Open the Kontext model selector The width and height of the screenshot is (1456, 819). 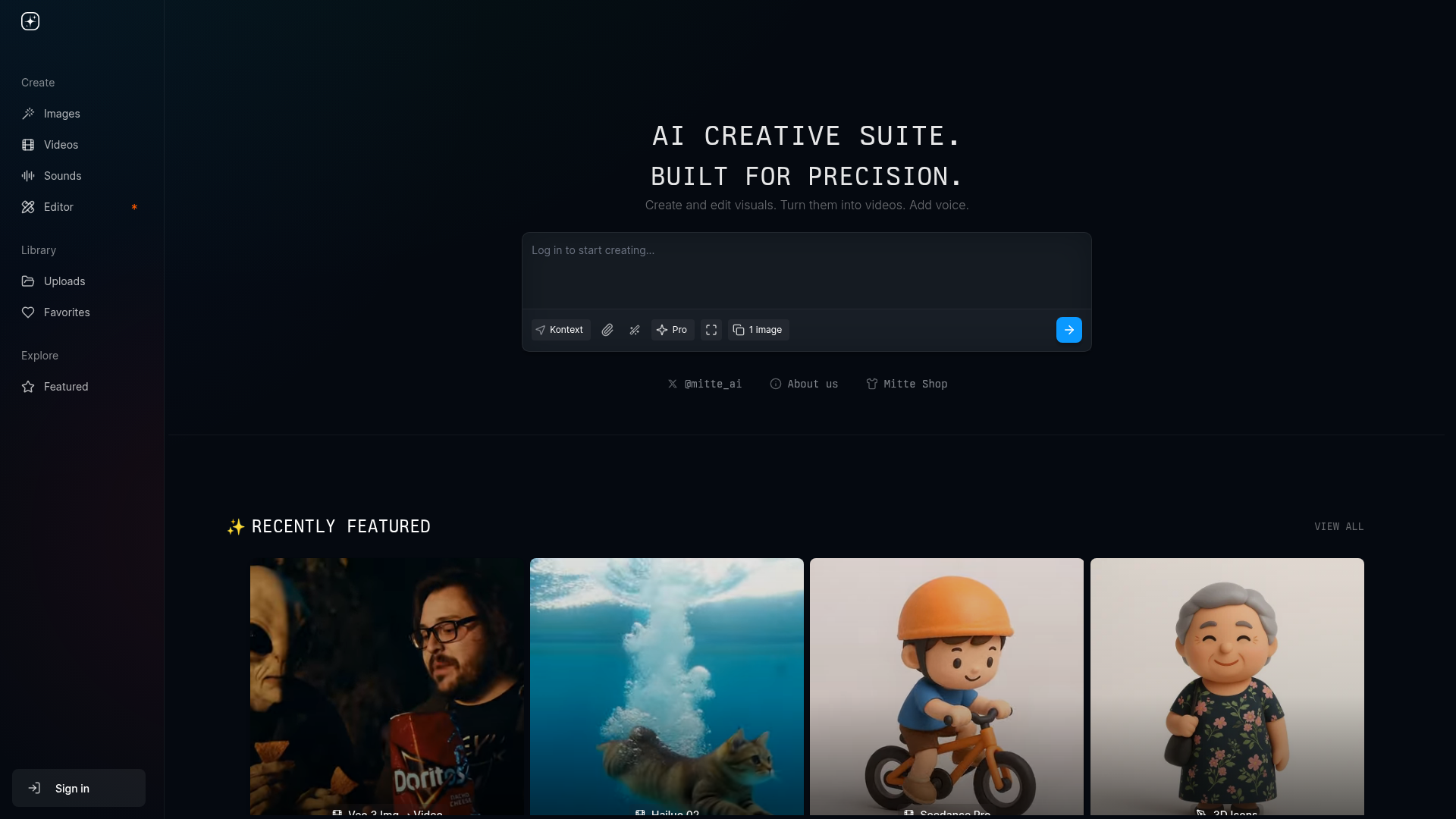click(560, 330)
